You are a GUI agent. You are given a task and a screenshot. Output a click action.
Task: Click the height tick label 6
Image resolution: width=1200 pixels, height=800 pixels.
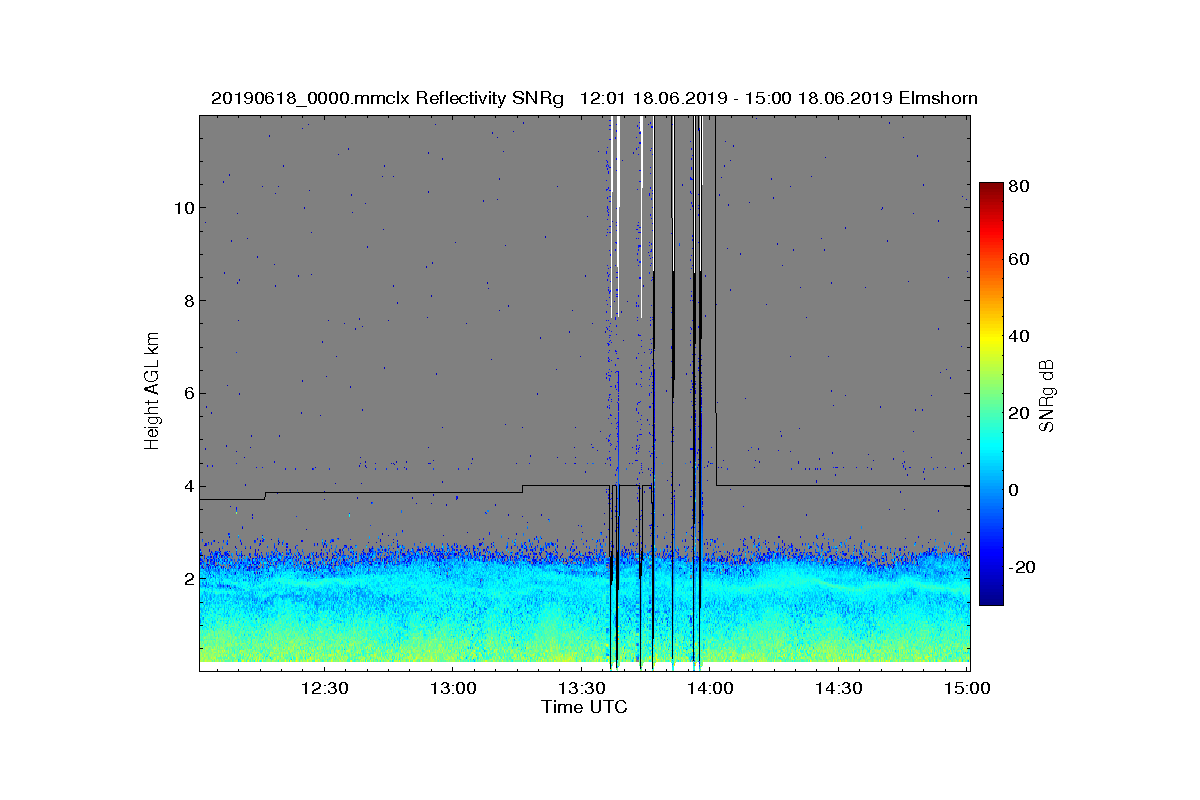pos(187,393)
